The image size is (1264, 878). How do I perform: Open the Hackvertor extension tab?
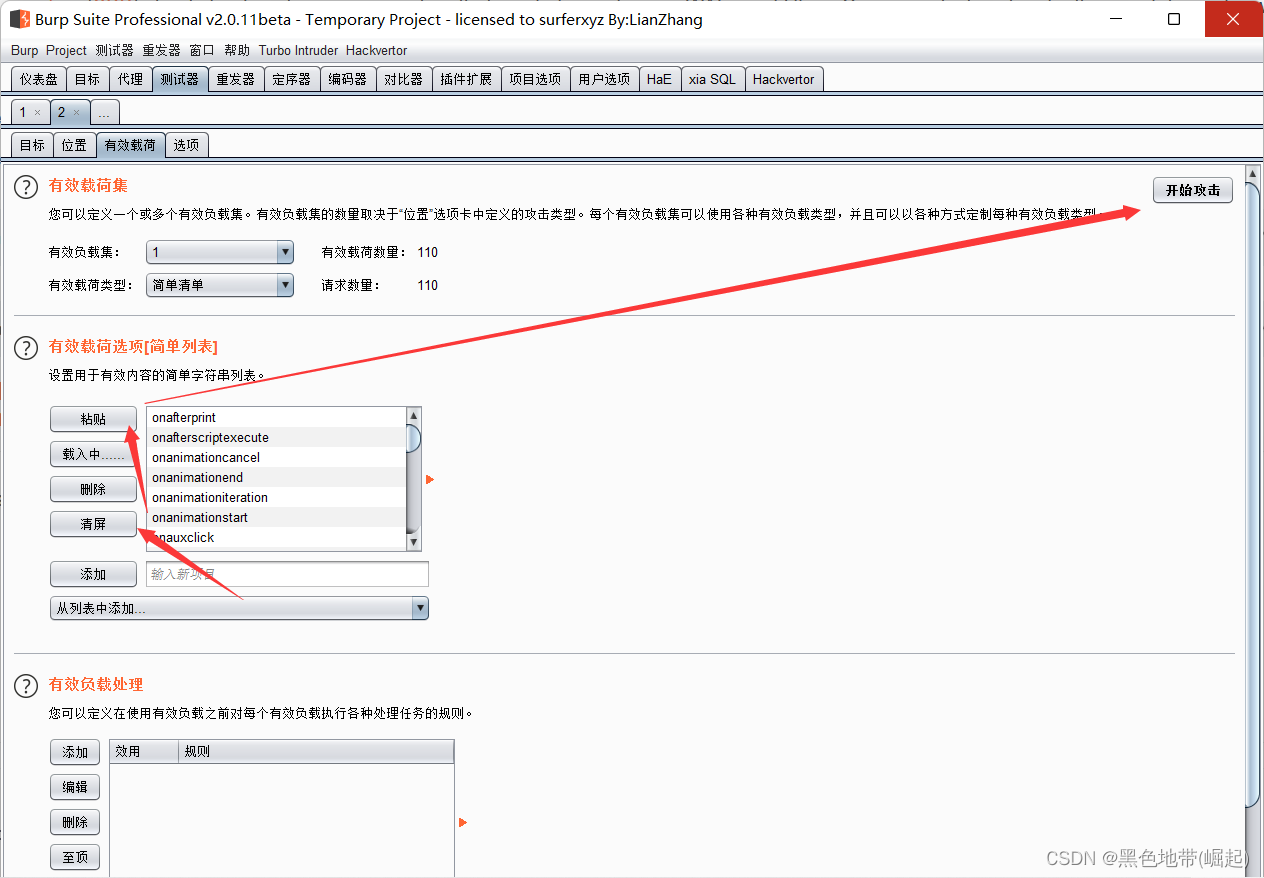tap(784, 78)
